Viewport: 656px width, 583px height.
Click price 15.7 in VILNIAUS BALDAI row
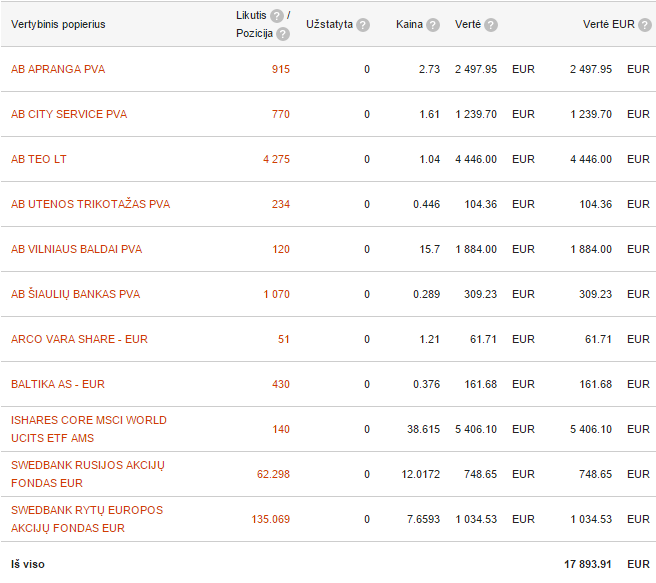(430, 249)
